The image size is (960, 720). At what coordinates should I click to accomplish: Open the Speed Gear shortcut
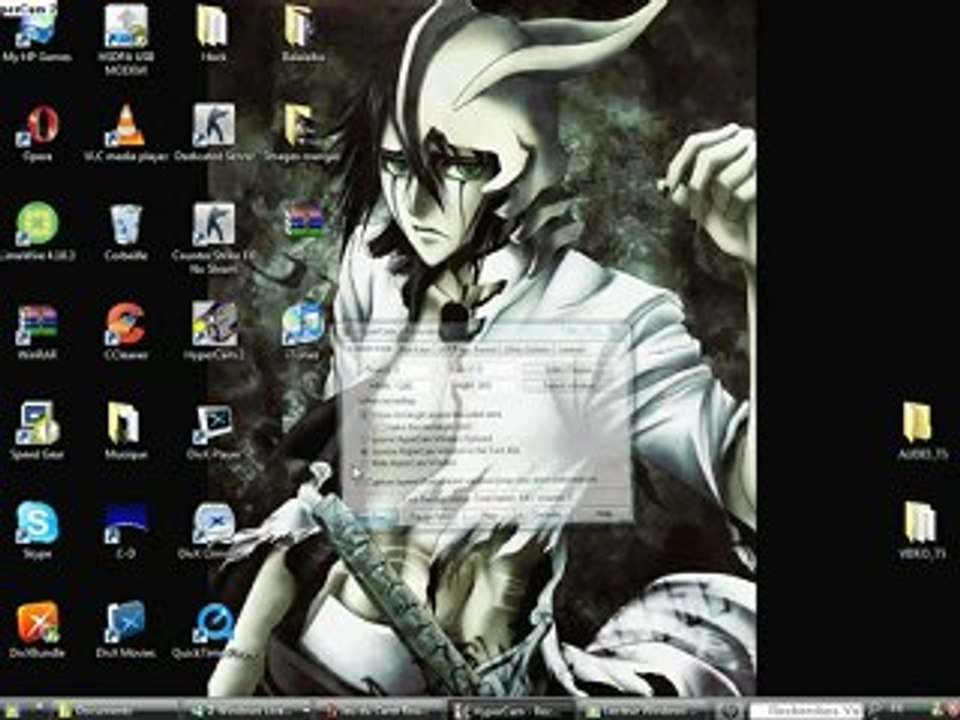[37, 432]
